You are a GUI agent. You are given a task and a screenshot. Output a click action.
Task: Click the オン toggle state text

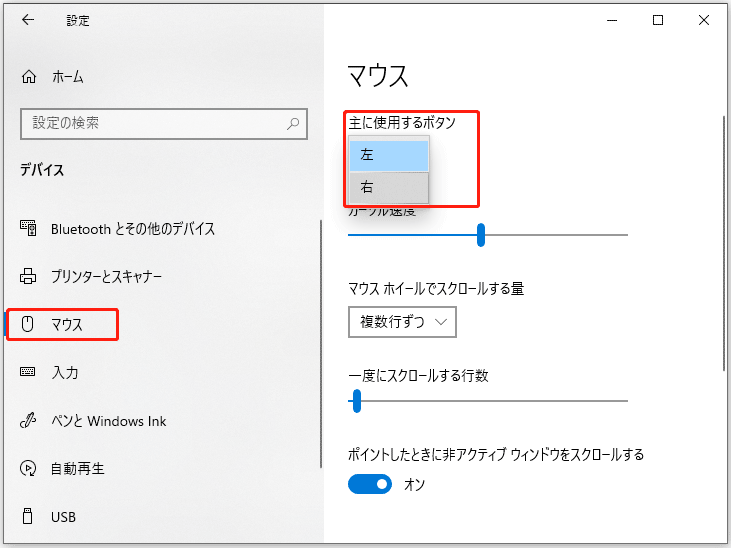point(414,485)
